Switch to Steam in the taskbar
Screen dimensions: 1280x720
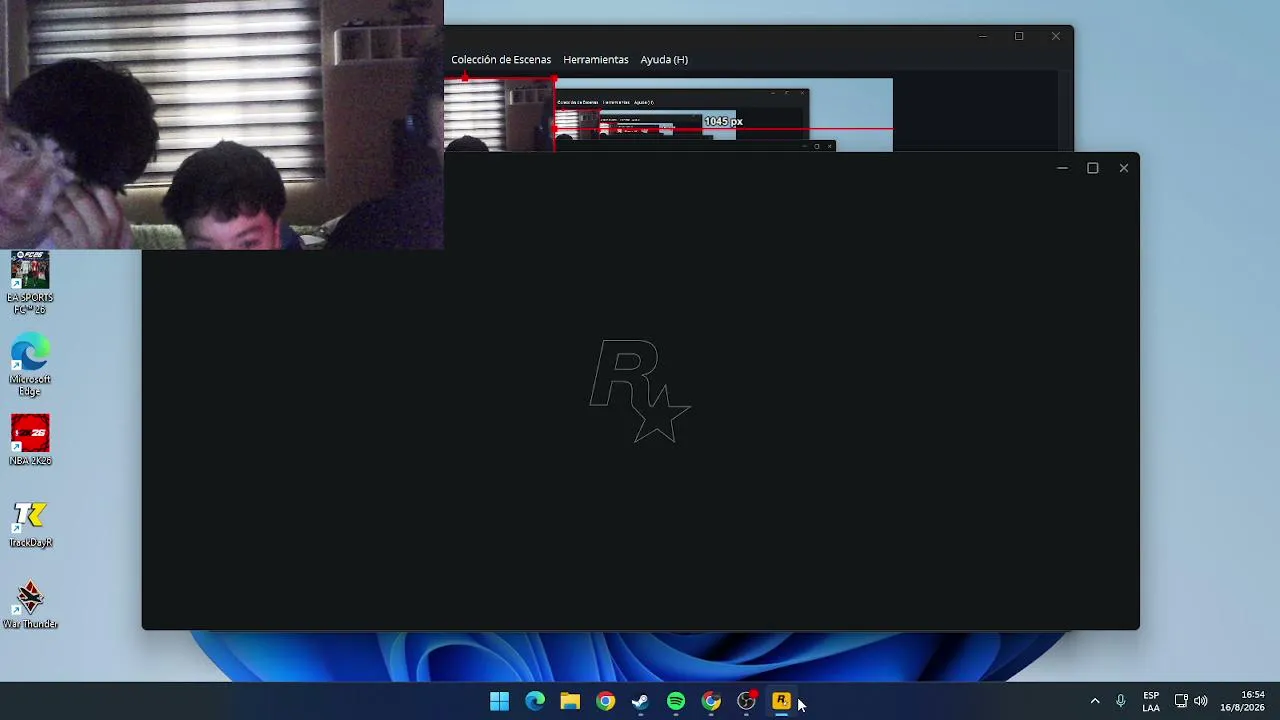pos(640,701)
